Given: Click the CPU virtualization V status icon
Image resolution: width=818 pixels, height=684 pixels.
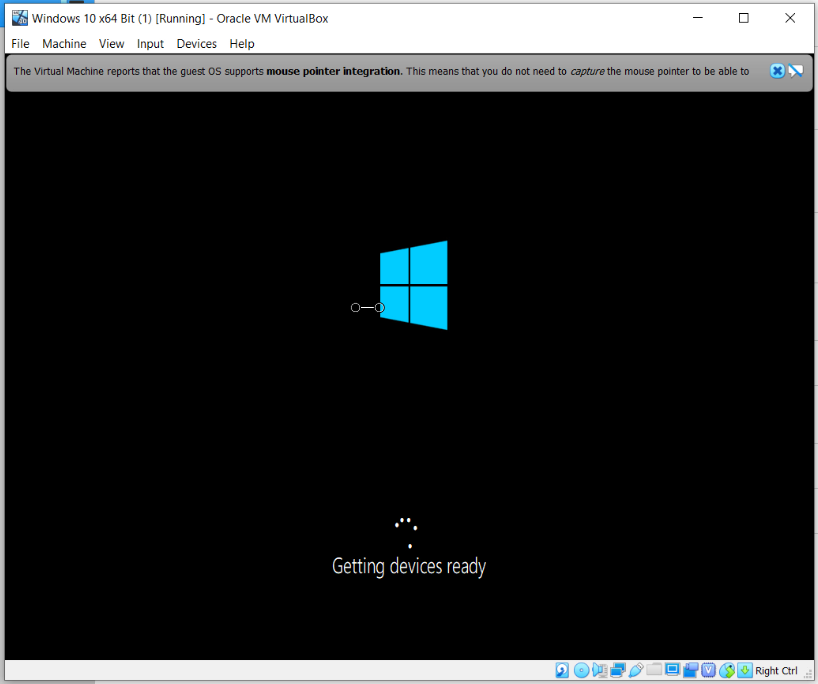Looking at the screenshot, I should [x=708, y=670].
